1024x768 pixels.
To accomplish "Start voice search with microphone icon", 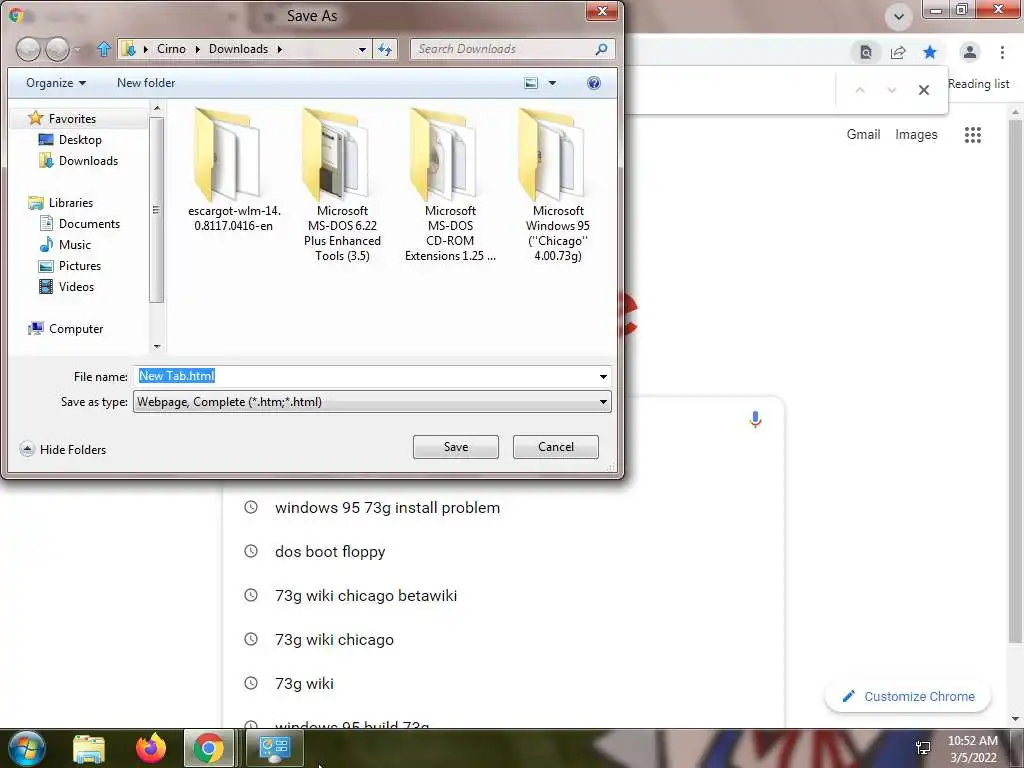I will 756,419.
